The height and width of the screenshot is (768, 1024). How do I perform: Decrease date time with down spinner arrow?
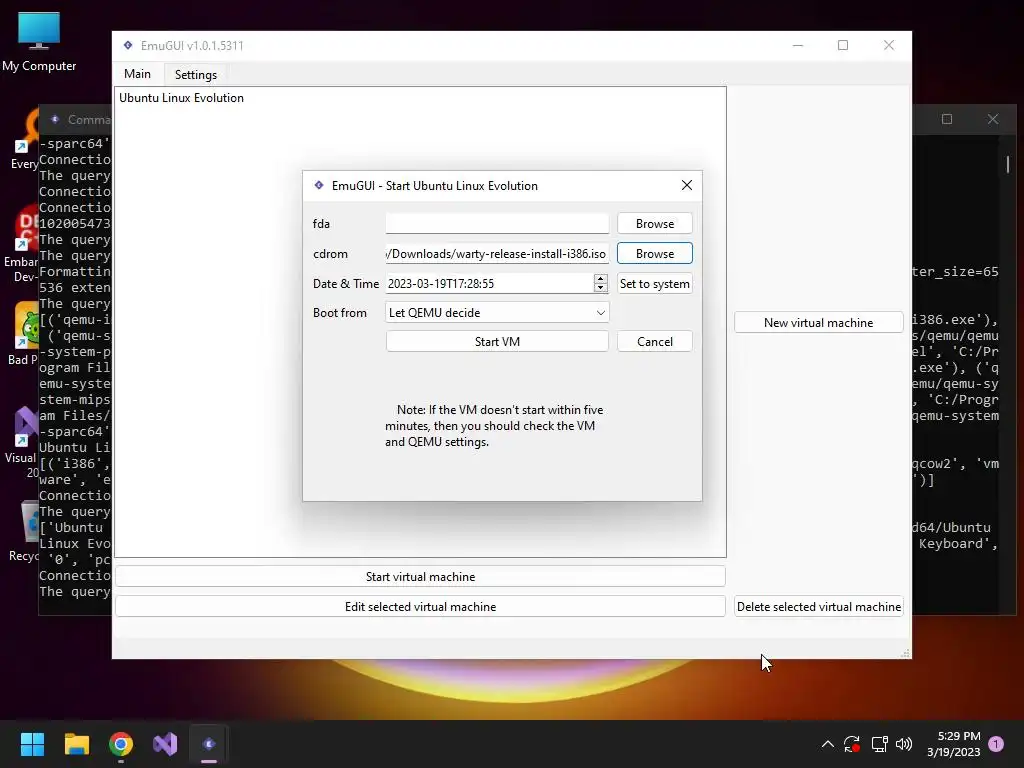[x=600, y=288]
